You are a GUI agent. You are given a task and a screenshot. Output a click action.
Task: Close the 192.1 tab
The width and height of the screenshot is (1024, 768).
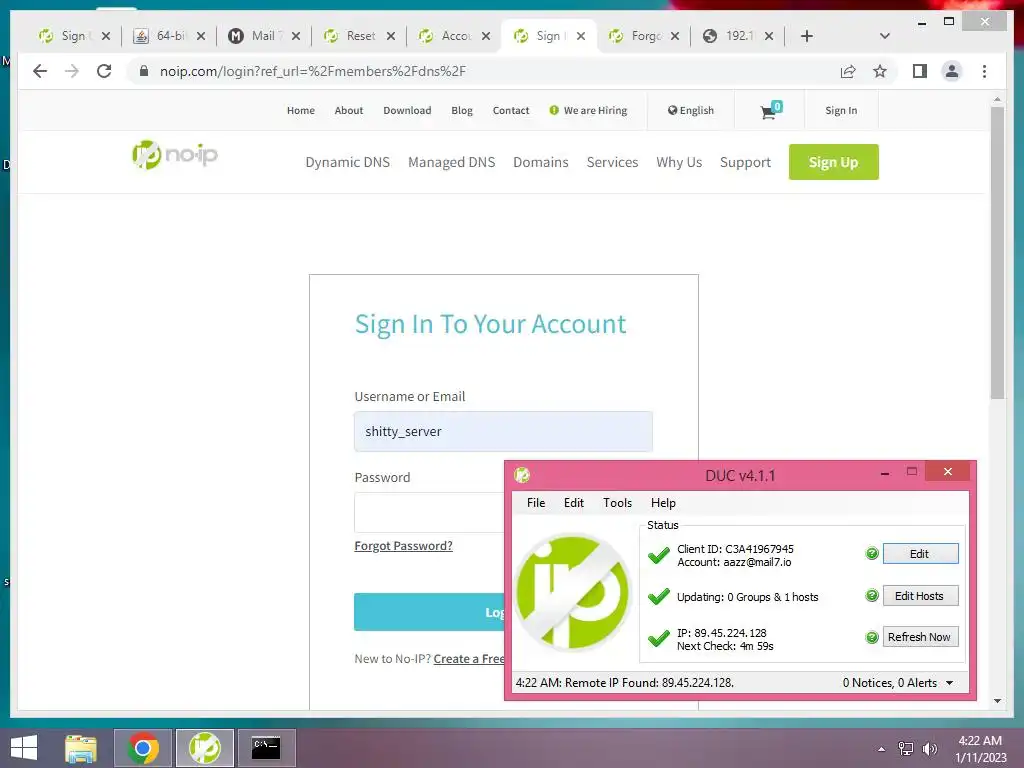[769, 36]
